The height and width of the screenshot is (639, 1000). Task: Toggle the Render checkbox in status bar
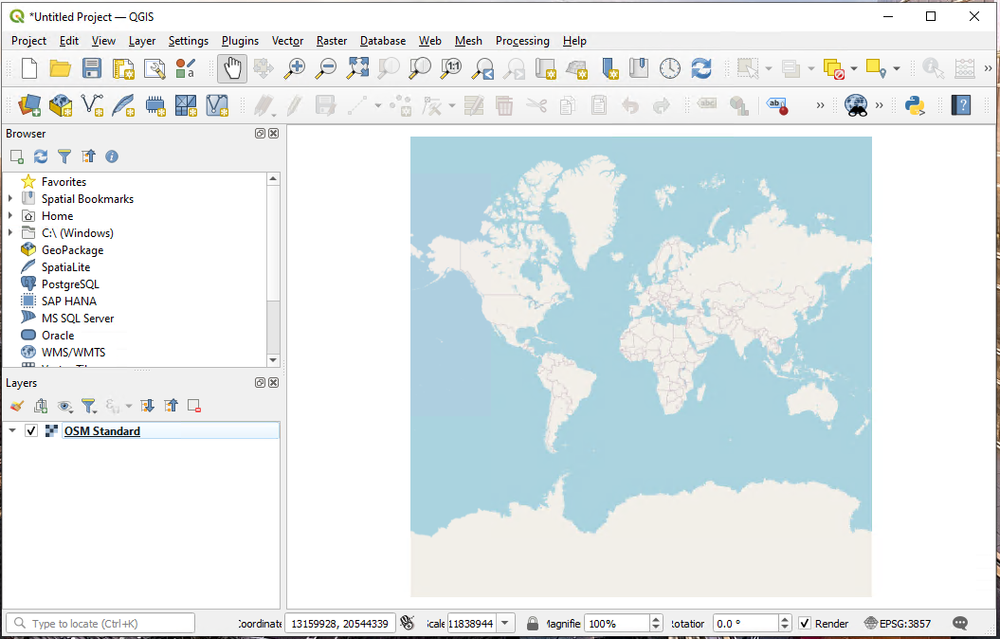click(805, 624)
